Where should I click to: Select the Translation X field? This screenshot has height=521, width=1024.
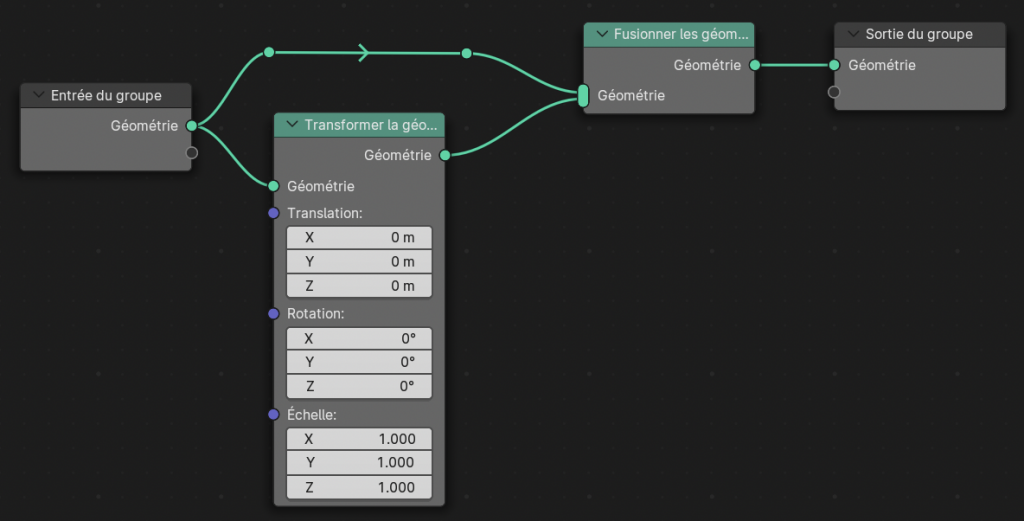click(359, 237)
